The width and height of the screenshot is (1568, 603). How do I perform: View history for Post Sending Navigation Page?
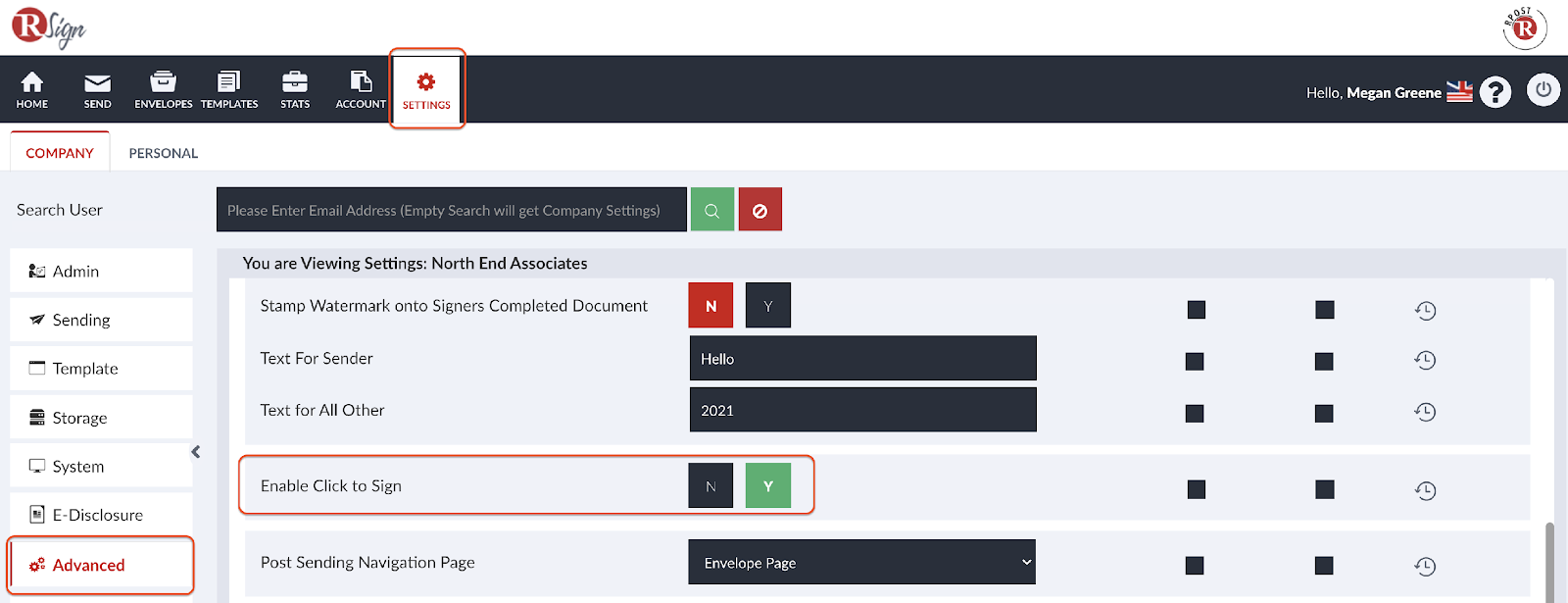click(x=1425, y=566)
